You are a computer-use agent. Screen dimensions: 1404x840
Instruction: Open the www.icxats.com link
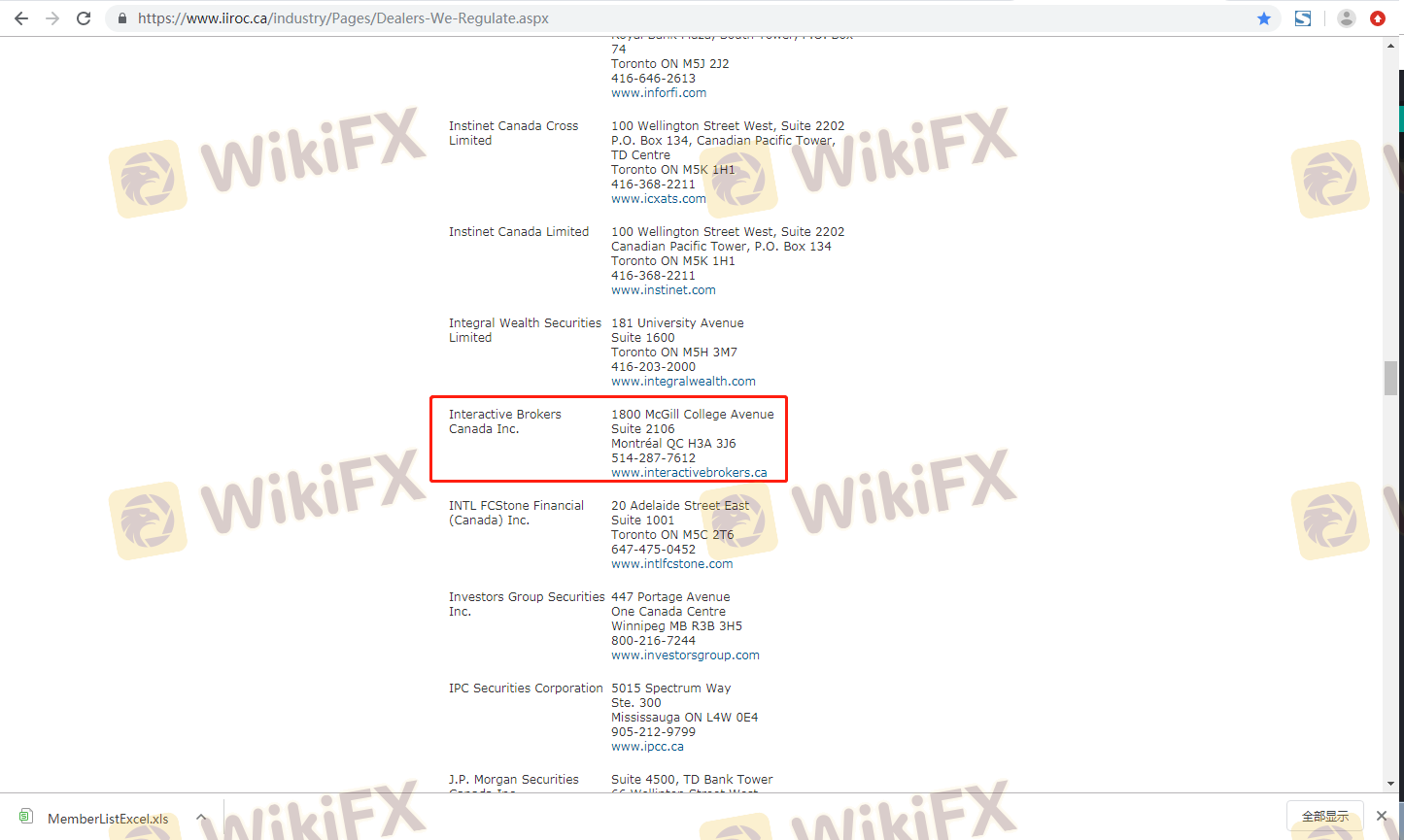659,199
